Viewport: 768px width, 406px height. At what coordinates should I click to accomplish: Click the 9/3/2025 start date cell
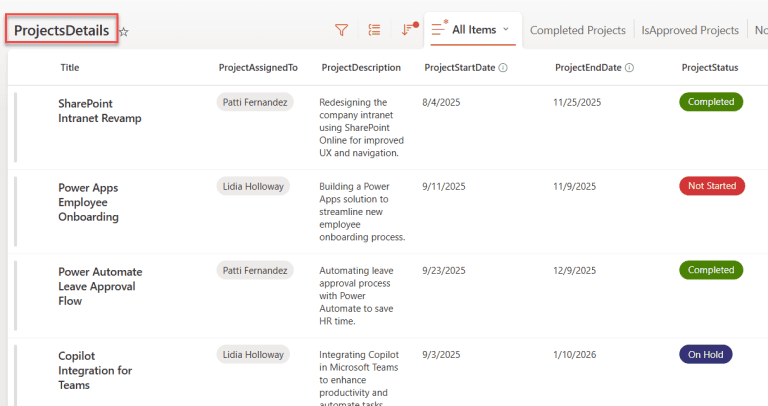[x=441, y=355]
